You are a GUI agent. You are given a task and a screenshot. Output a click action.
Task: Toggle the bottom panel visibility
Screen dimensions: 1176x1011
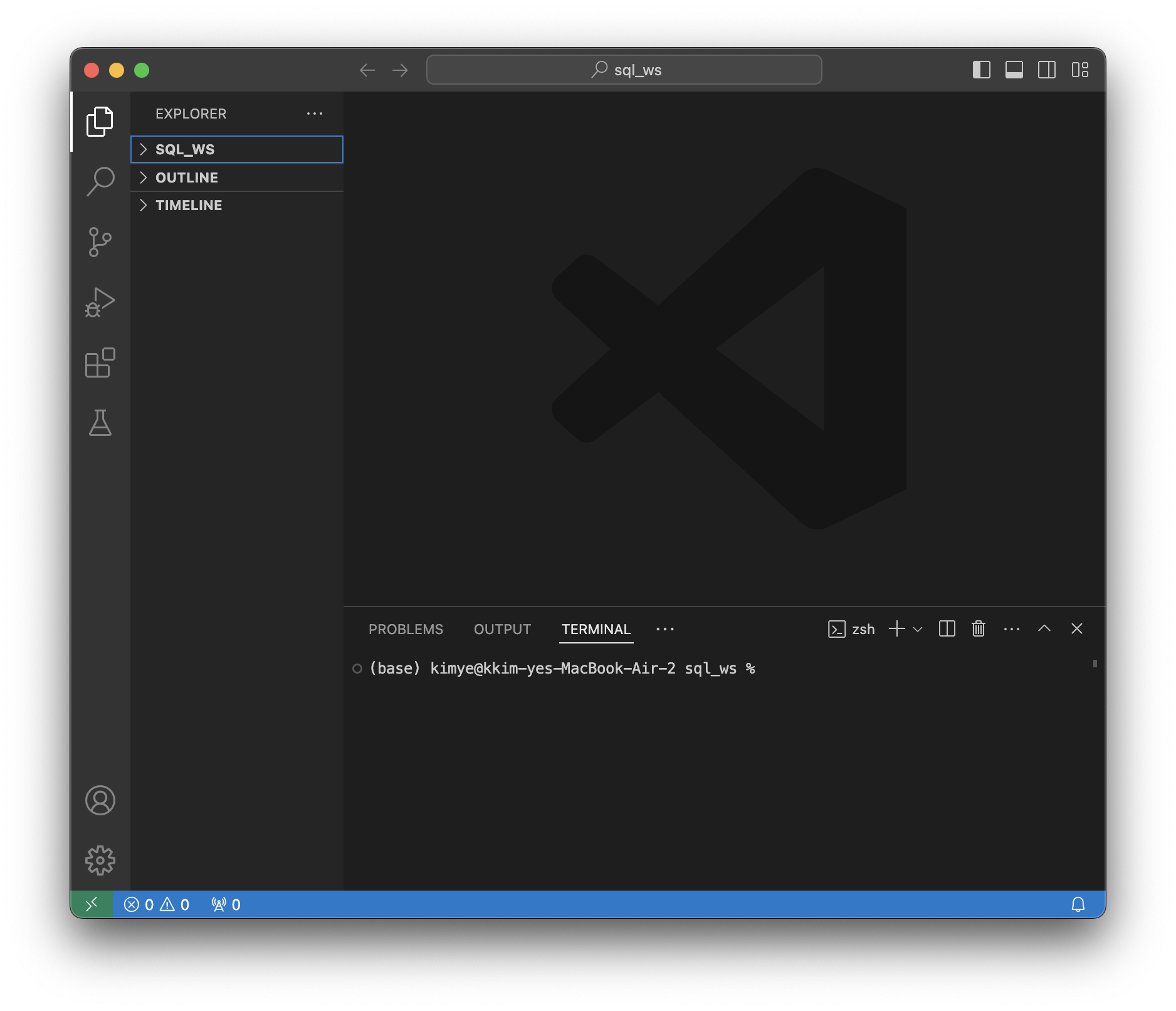[x=1014, y=70]
